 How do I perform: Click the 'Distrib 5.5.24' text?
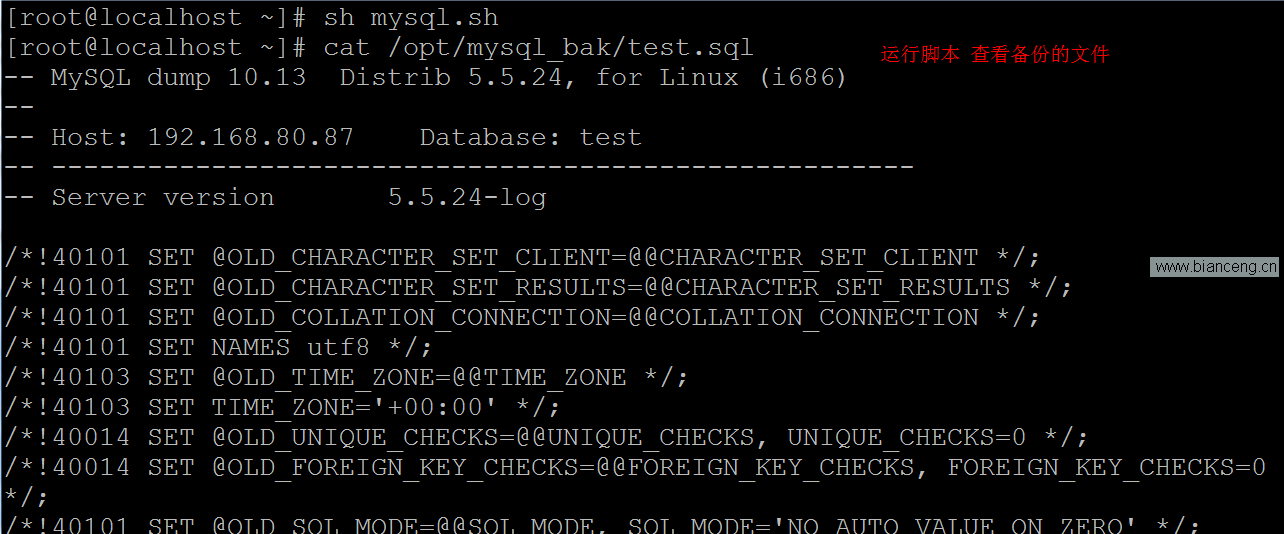pos(450,78)
